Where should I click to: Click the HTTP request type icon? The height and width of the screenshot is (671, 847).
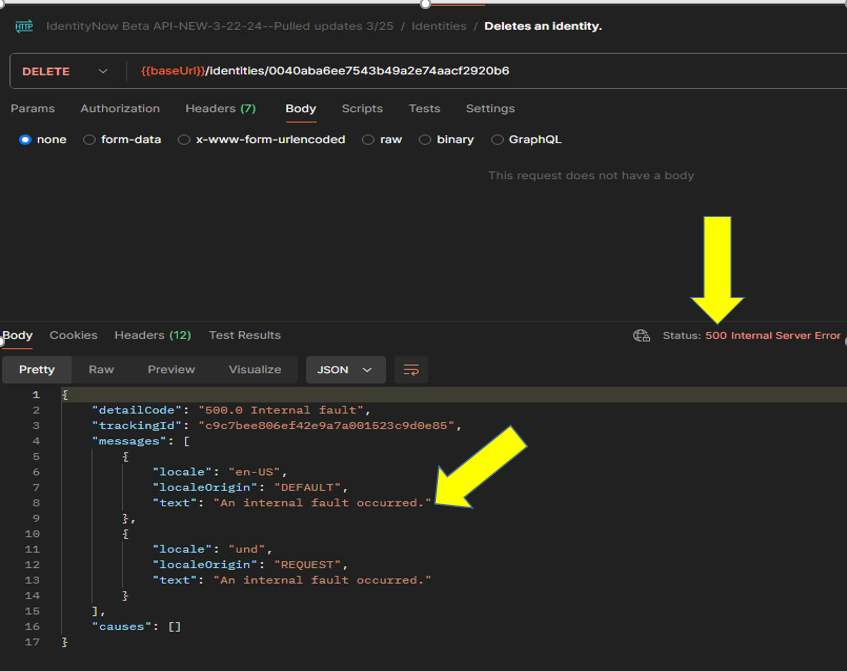[24, 26]
